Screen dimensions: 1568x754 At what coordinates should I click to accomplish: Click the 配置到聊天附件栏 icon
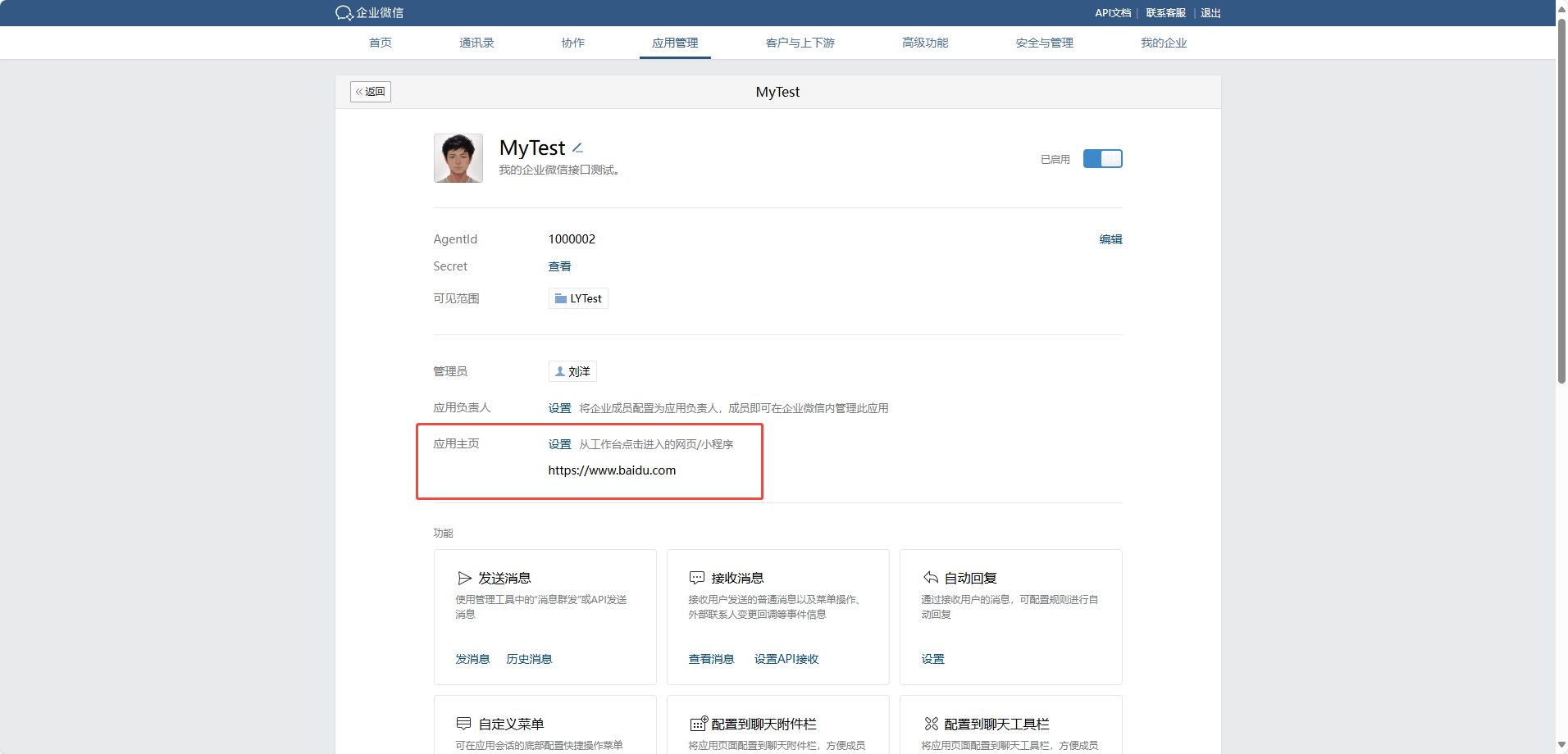coord(698,724)
